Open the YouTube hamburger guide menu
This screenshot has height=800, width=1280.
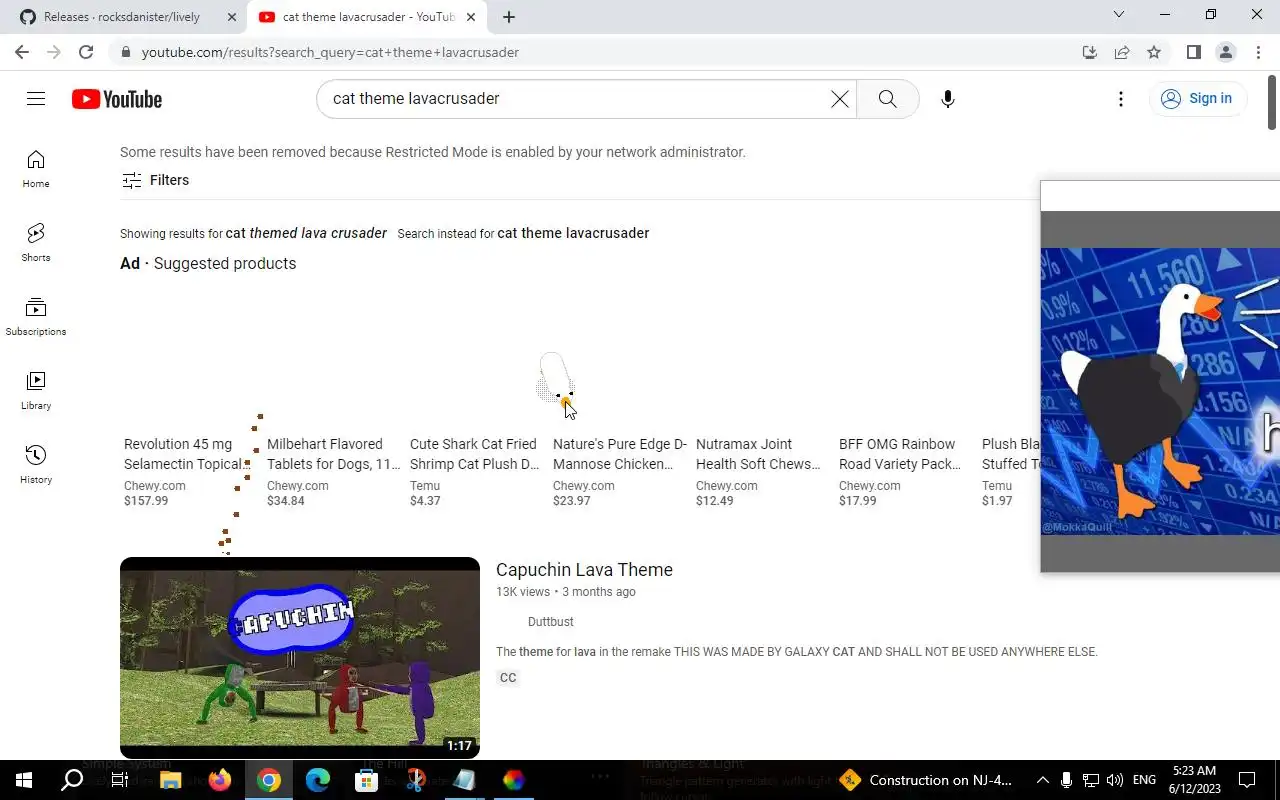36,98
